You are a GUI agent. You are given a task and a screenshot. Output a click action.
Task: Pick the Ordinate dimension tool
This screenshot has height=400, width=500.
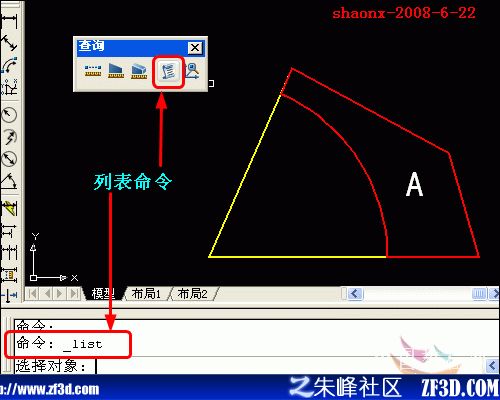pos(9,87)
